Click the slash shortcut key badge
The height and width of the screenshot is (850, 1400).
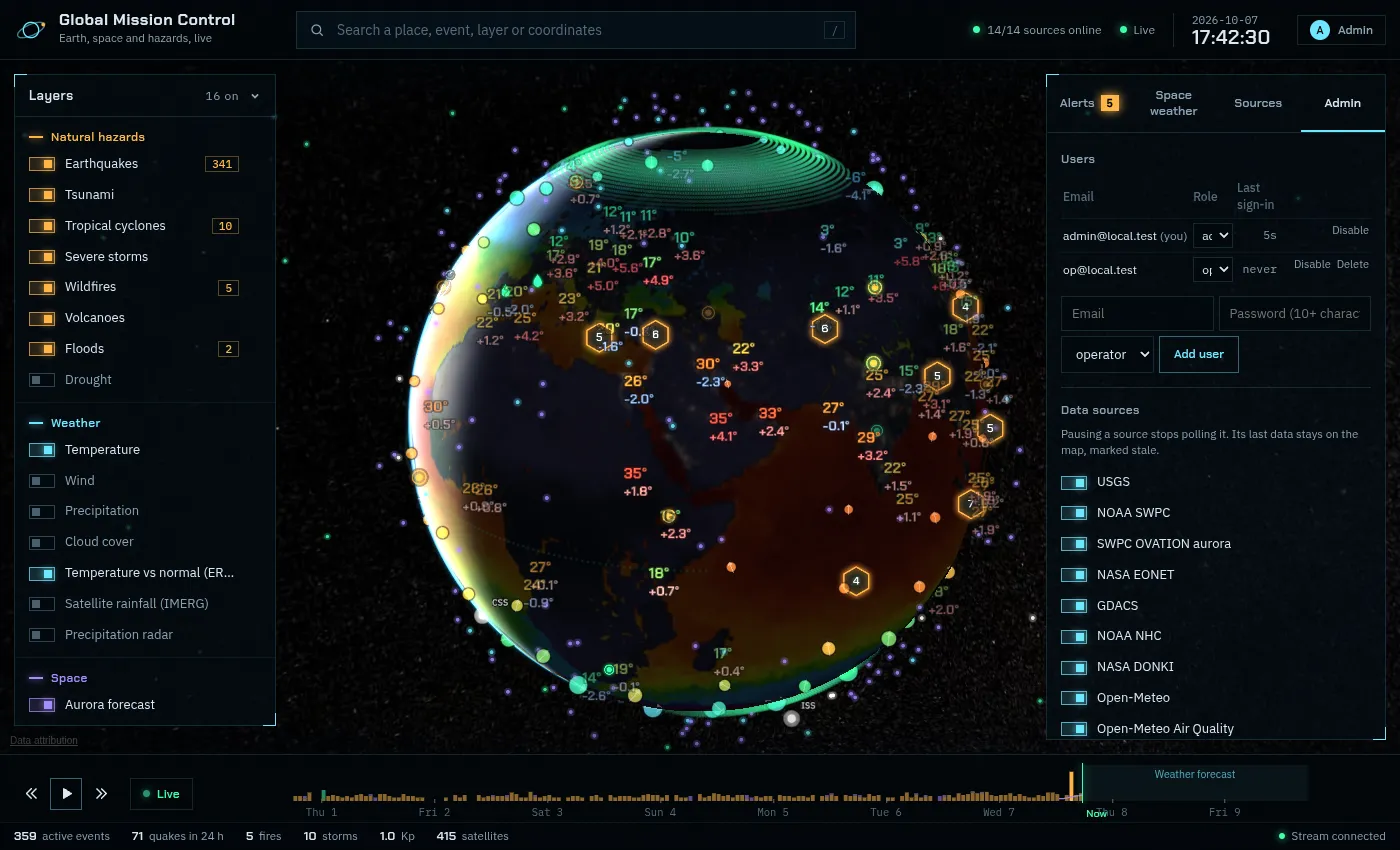coord(834,30)
